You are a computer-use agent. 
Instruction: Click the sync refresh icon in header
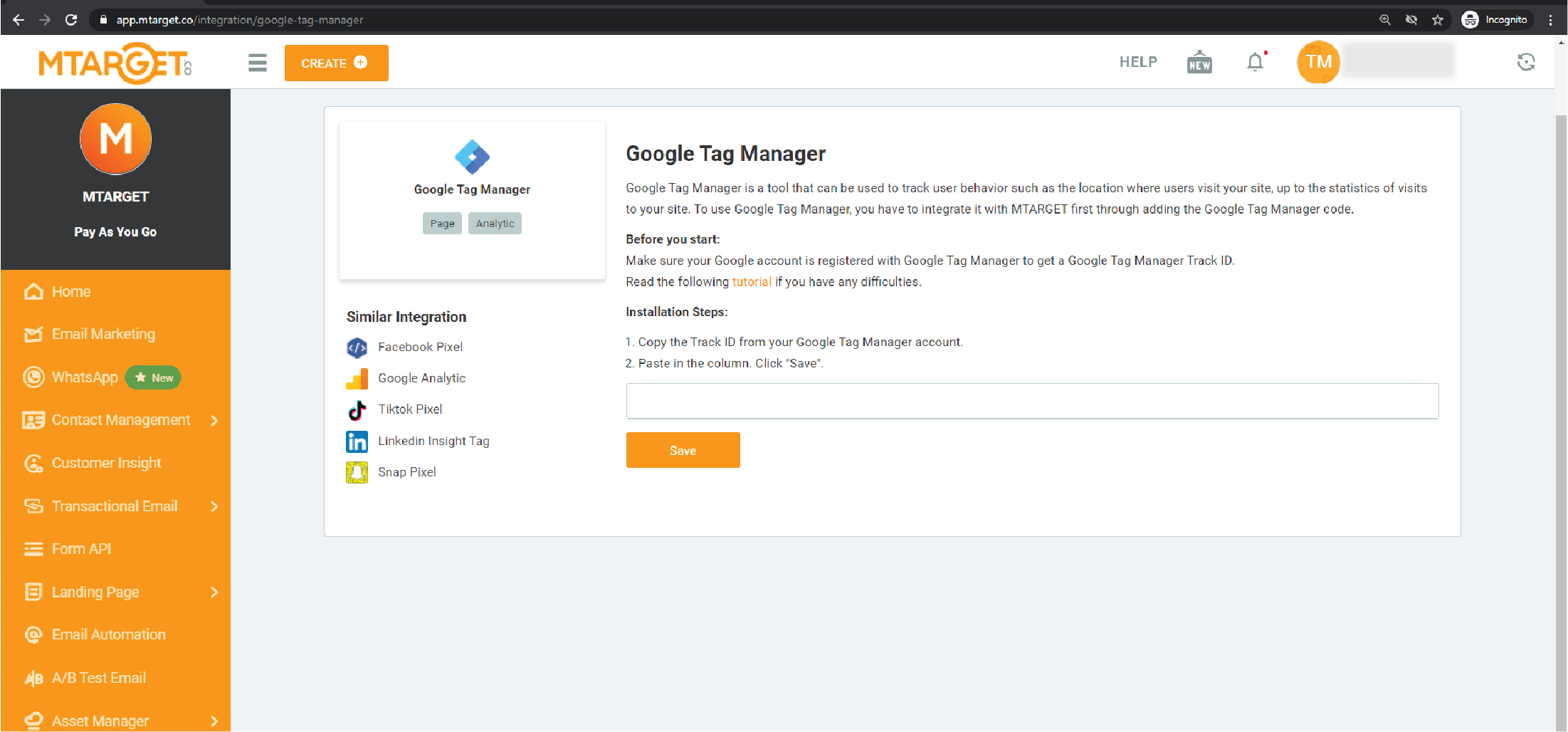pyautogui.click(x=1525, y=62)
